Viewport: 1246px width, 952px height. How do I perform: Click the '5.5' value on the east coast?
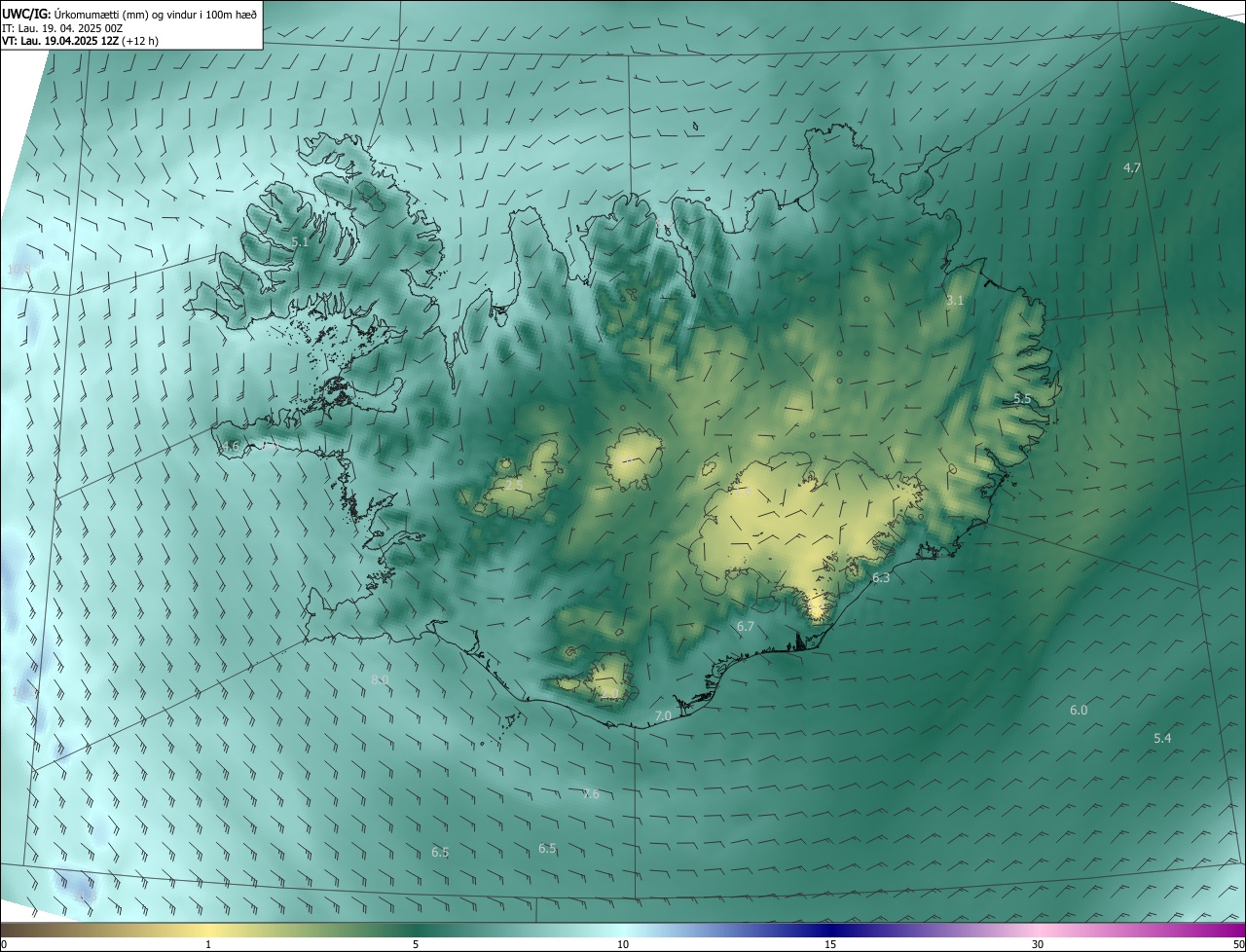[1022, 399]
